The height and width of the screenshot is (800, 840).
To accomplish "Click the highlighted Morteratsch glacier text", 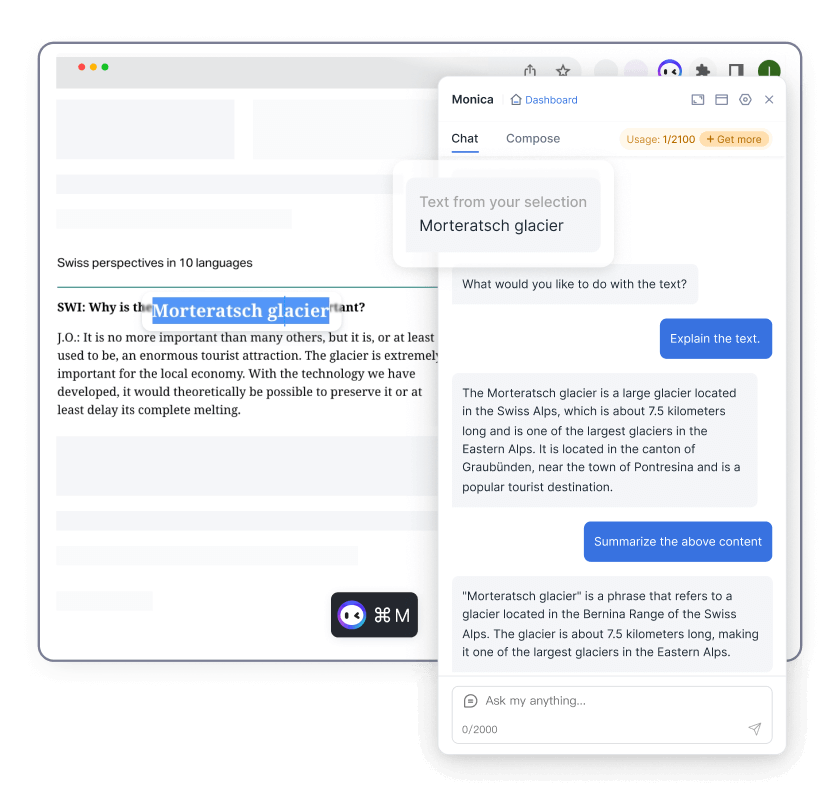I will point(241,310).
